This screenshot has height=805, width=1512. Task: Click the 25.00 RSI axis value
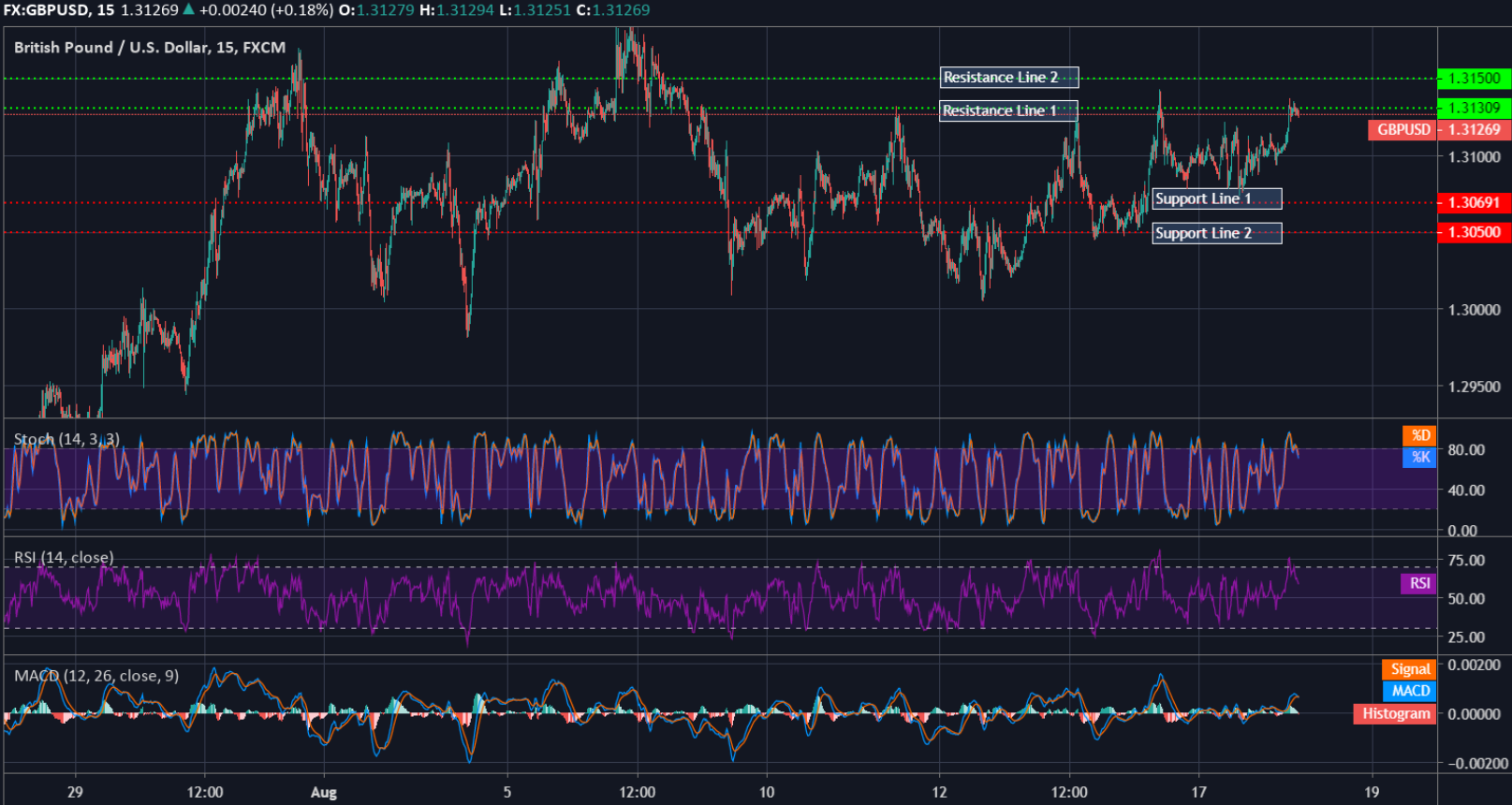[1466, 637]
